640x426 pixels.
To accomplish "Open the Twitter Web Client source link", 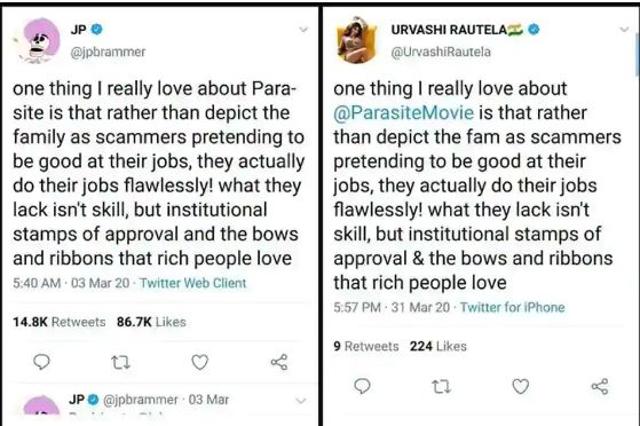I will point(193,283).
